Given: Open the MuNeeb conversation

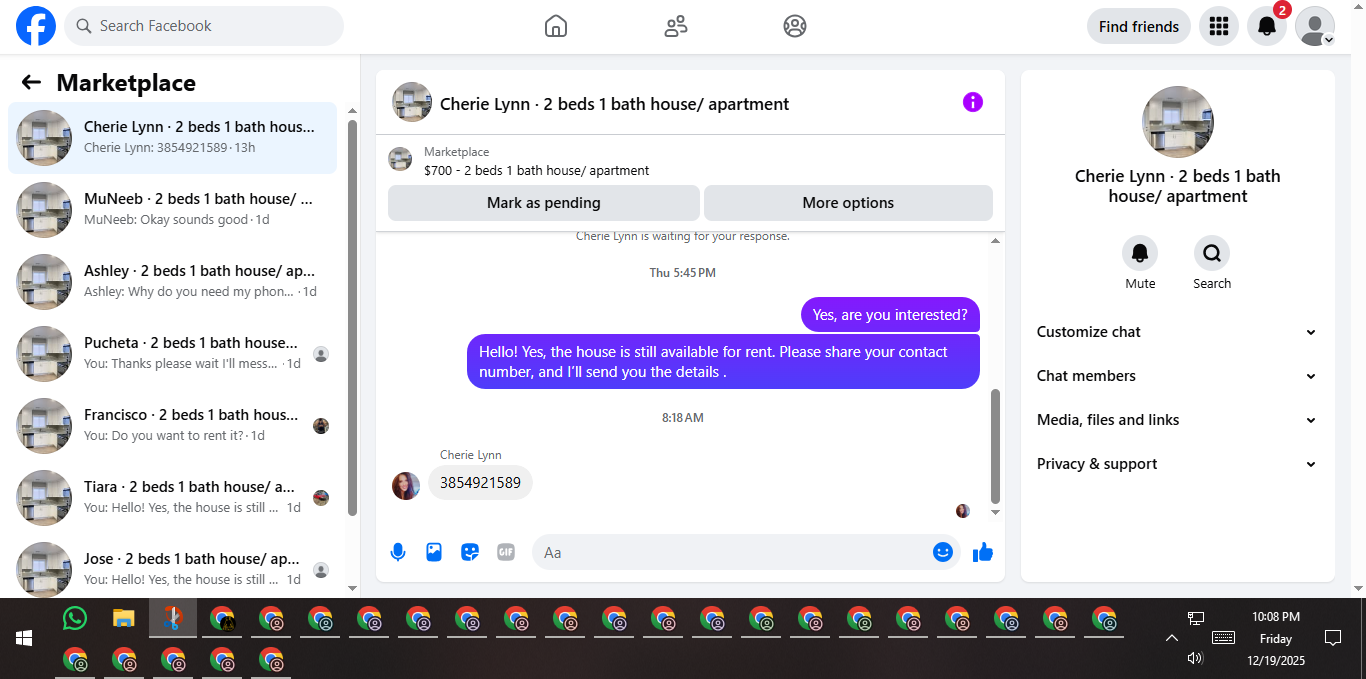Looking at the screenshot, I should [172, 210].
